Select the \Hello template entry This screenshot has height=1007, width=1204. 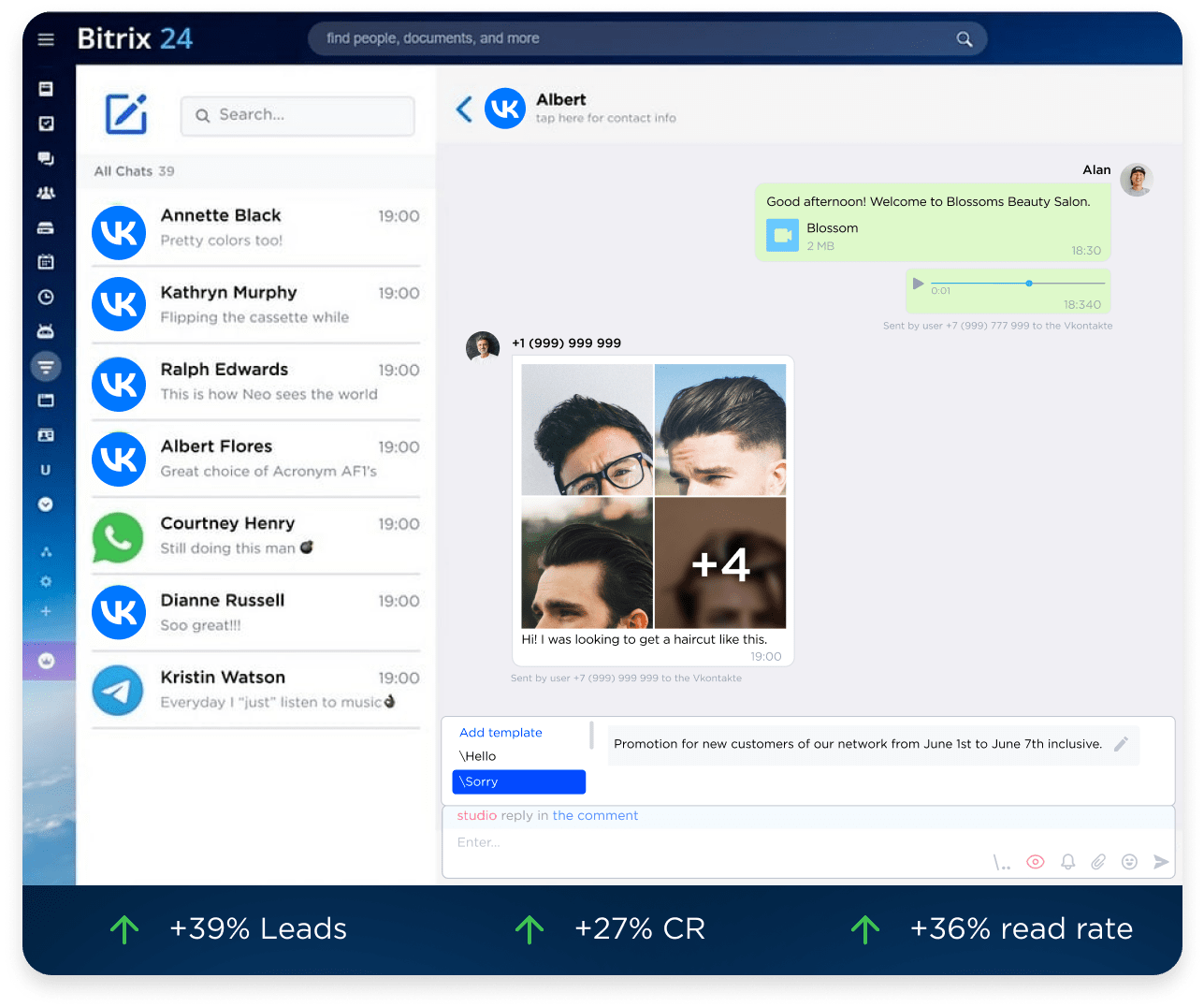point(478,756)
